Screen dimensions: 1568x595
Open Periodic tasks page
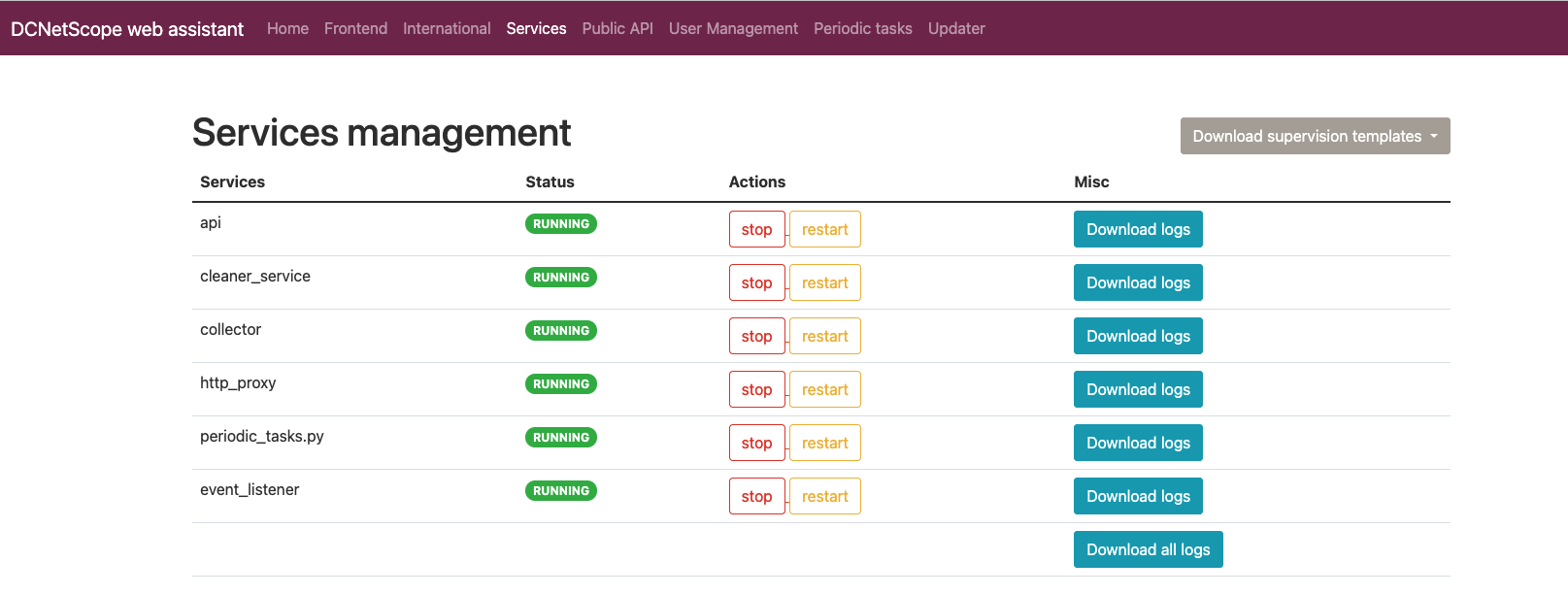(863, 29)
